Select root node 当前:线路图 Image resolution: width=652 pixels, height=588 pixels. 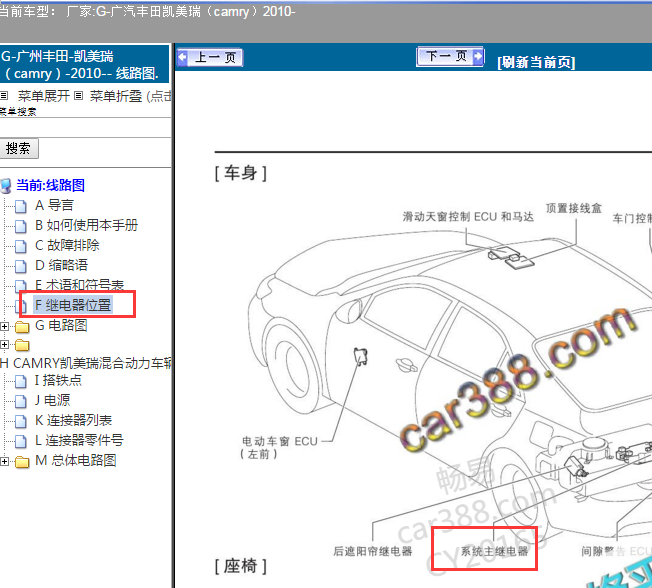click(x=50, y=185)
